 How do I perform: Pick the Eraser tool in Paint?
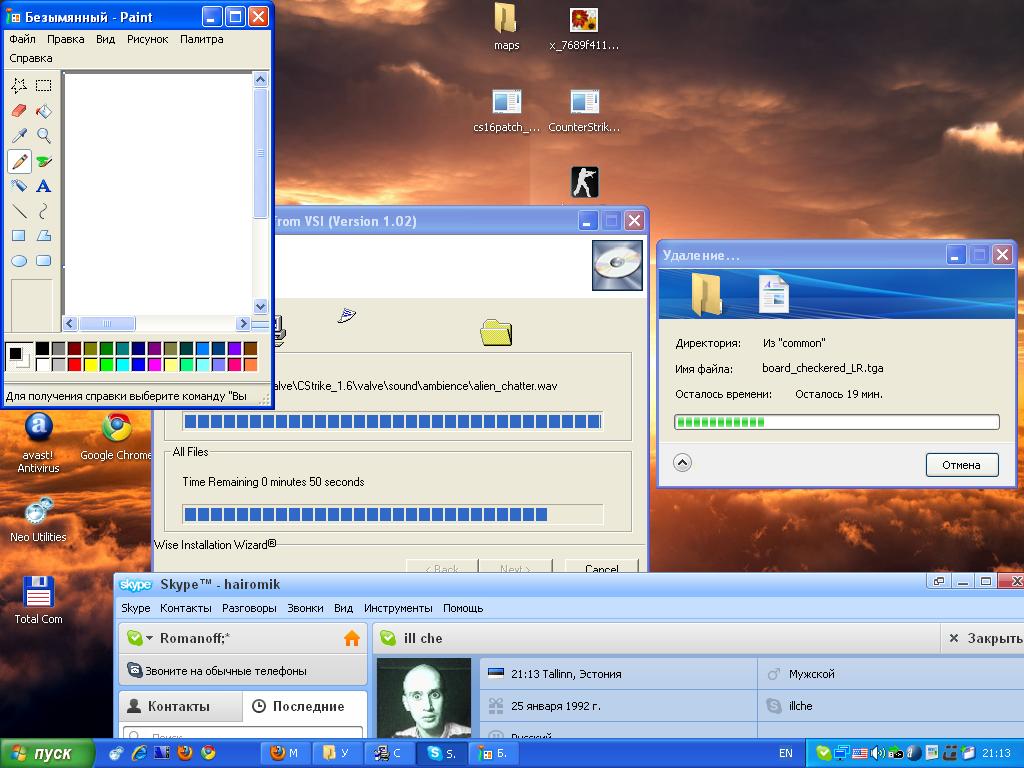19,110
